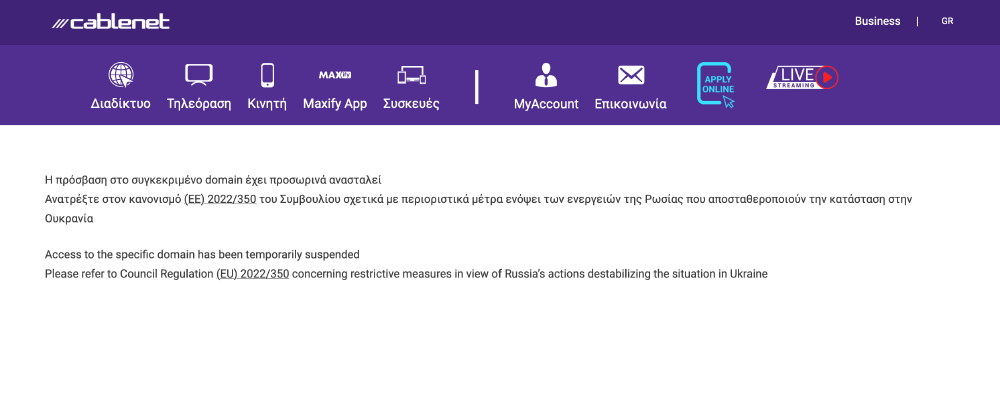Open the MAX TV Maxify icon

point(335,75)
